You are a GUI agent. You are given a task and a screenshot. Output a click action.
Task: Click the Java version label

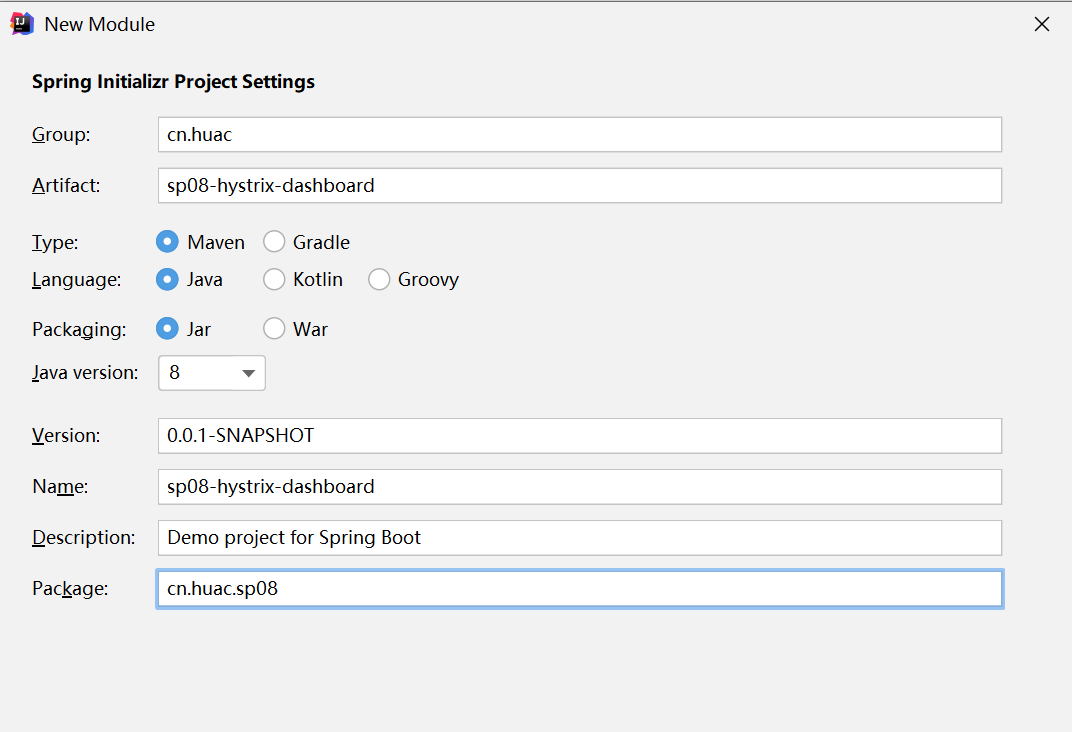pyautogui.click(x=85, y=373)
